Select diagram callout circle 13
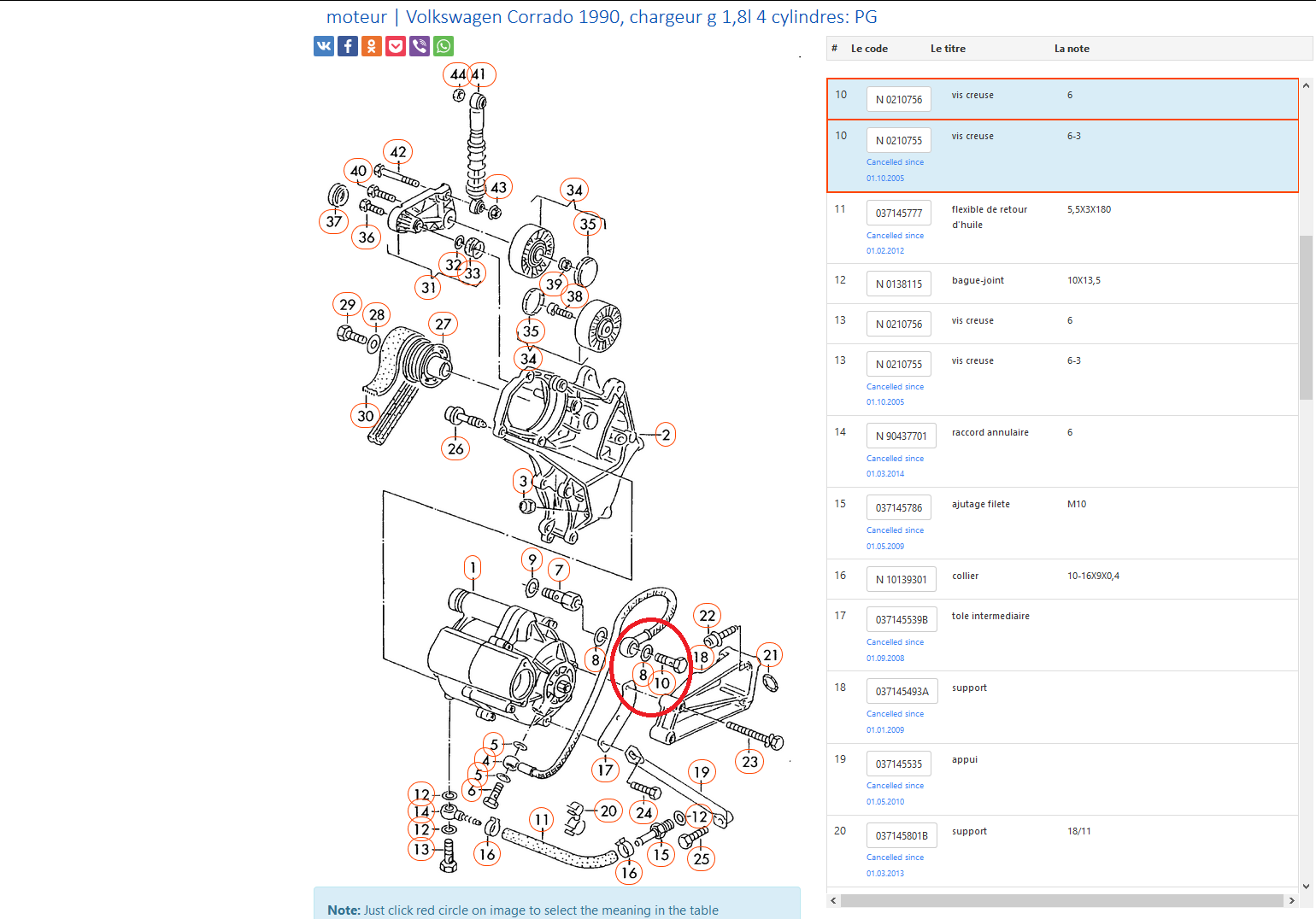The image size is (1316, 919). [421, 850]
